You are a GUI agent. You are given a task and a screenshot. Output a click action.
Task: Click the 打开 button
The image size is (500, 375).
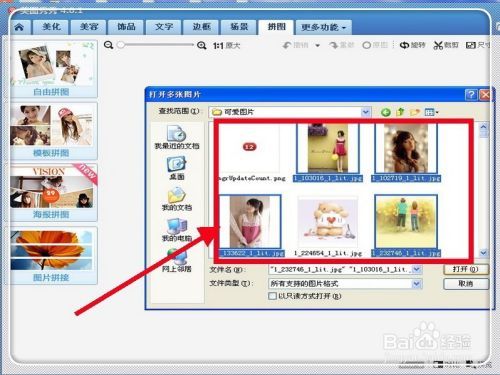click(466, 269)
